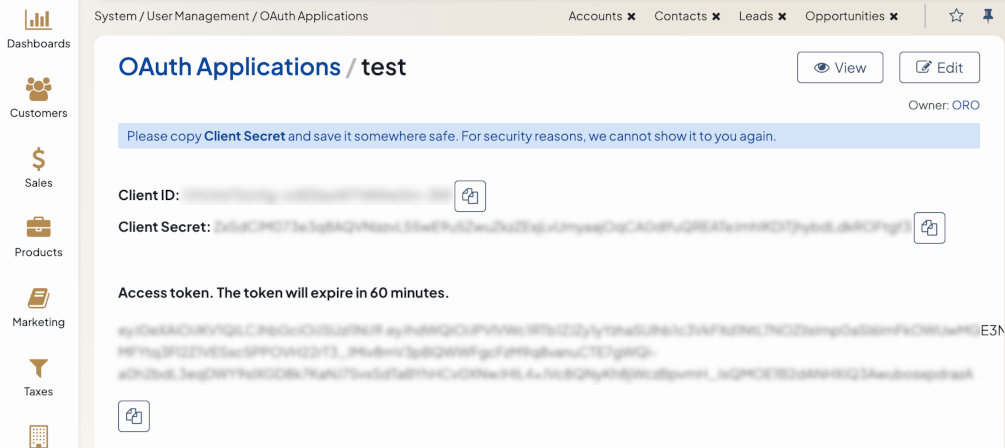This screenshot has width=1005, height=448.
Task: Mark page as favorite with star
Action: 956,16
